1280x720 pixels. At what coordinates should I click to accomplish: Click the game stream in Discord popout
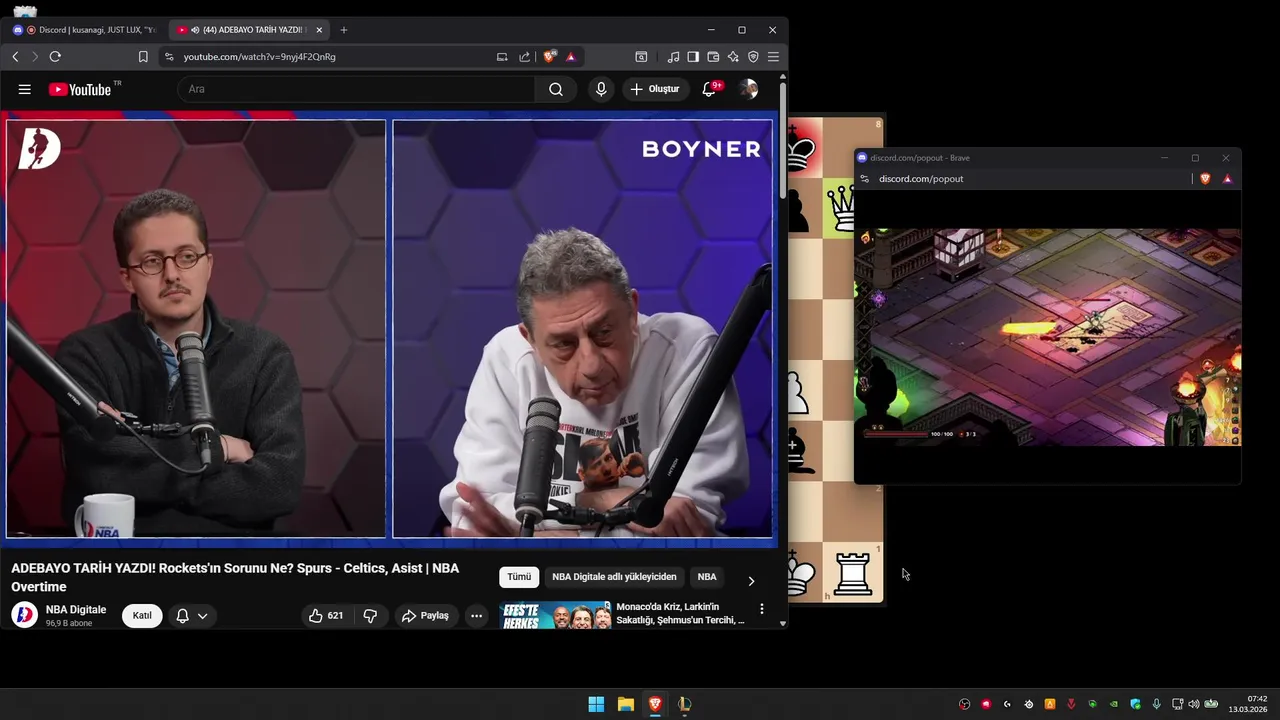click(x=1048, y=337)
